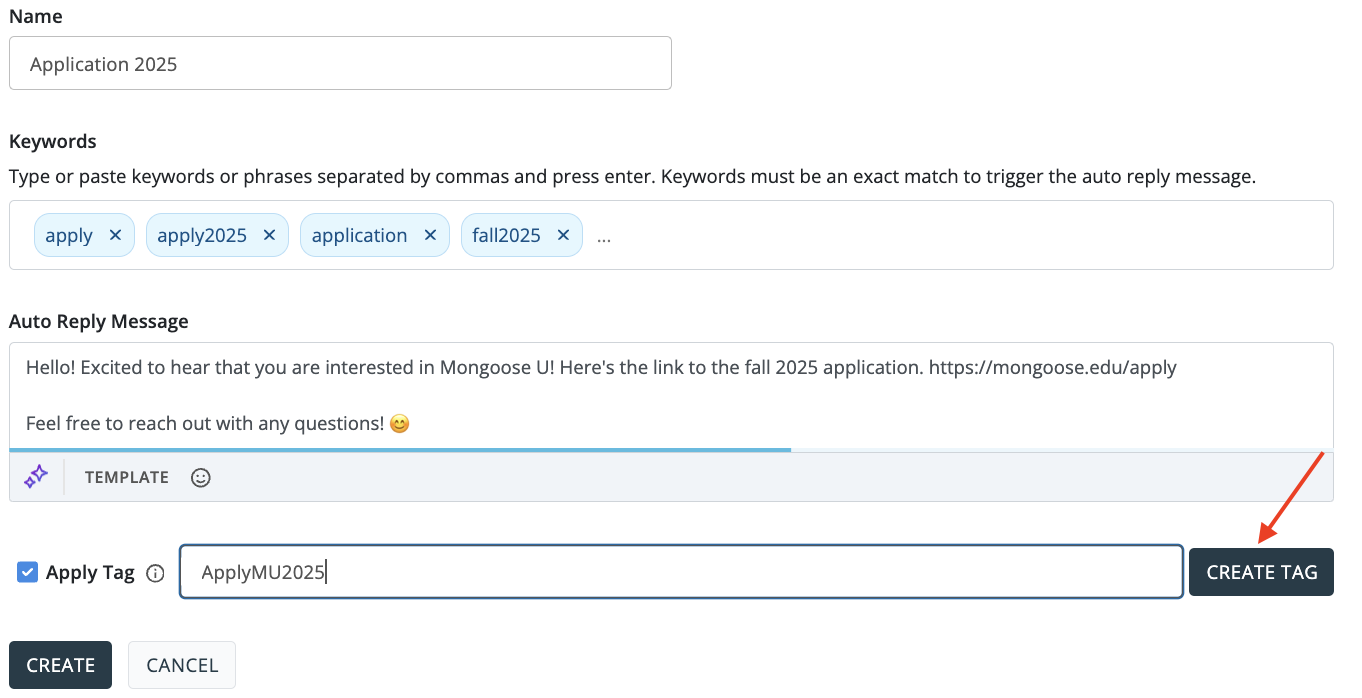Select the 'apply2025' keyword chip label
The width and height of the screenshot is (1362, 698).
202,236
